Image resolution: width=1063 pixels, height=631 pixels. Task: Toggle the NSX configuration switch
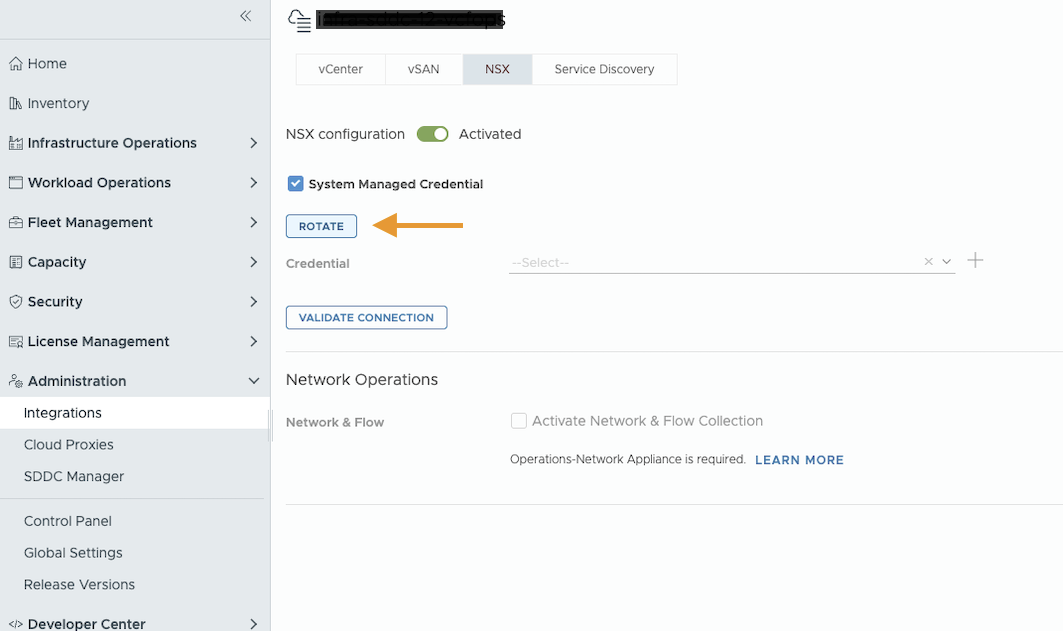coord(433,134)
